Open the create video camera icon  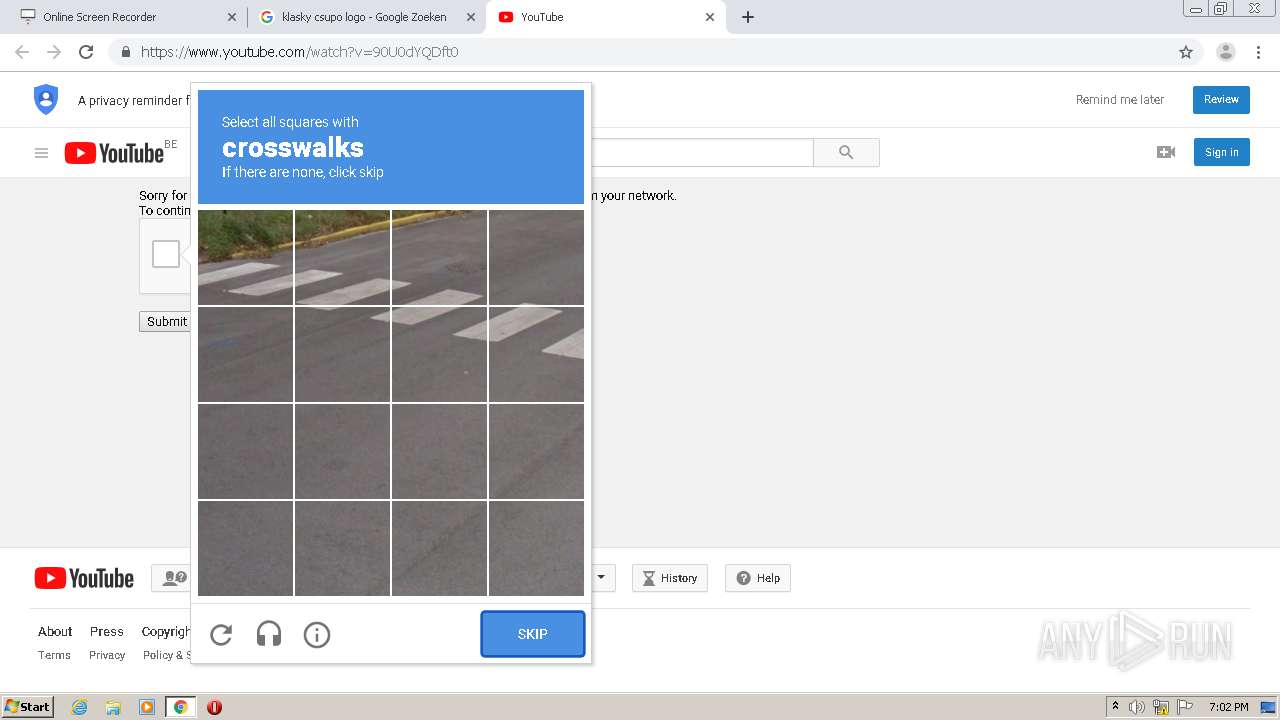click(1166, 152)
